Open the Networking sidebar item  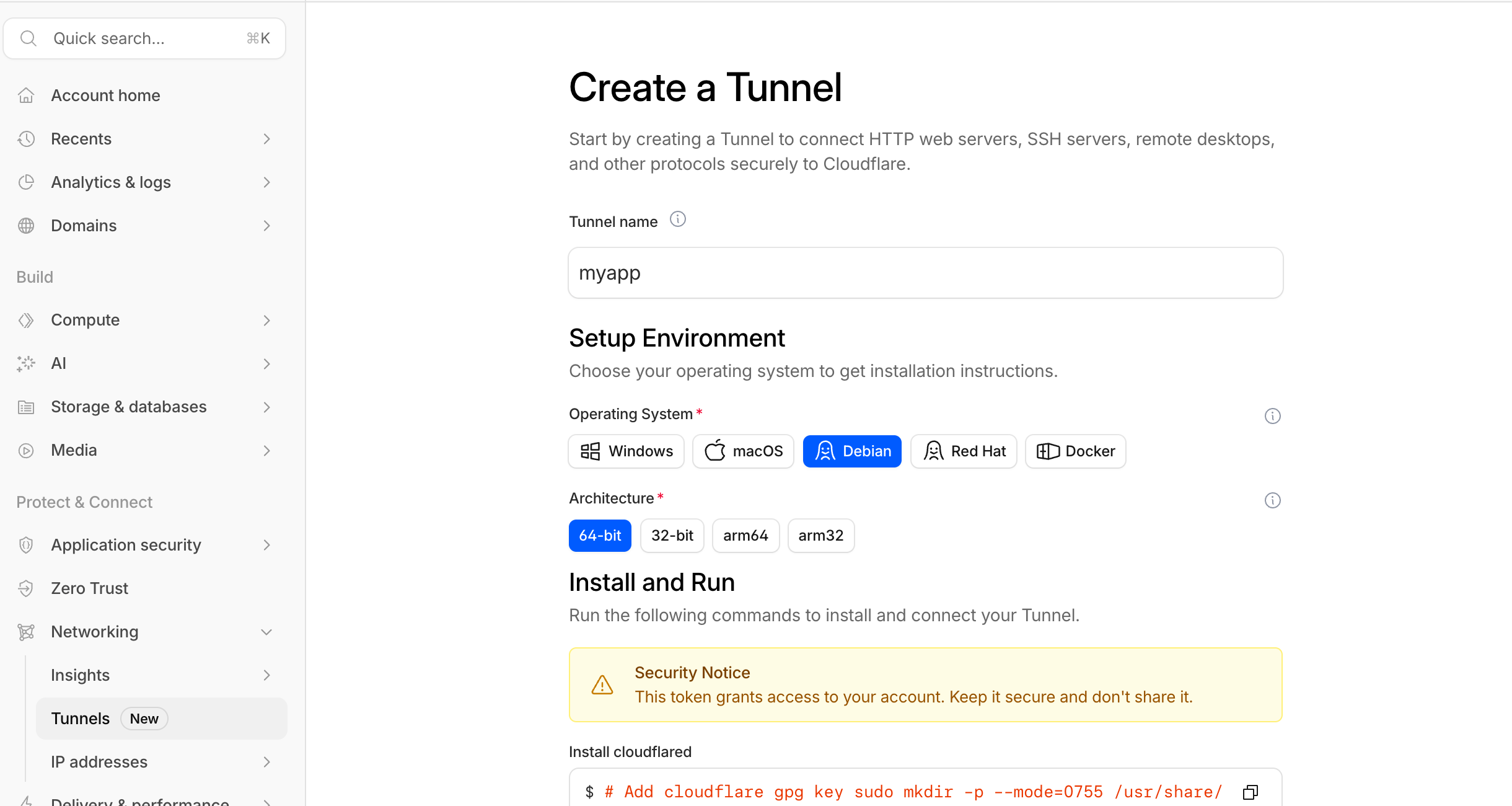(x=144, y=632)
